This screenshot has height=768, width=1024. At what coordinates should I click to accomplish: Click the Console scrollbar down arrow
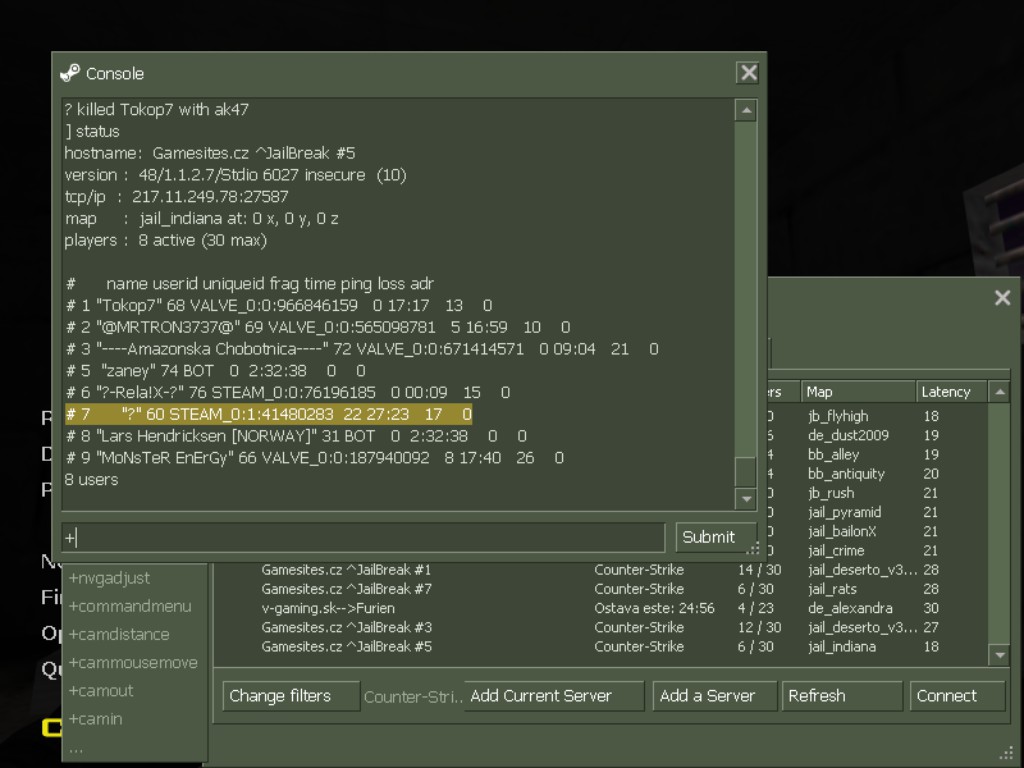click(x=746, y=499)
